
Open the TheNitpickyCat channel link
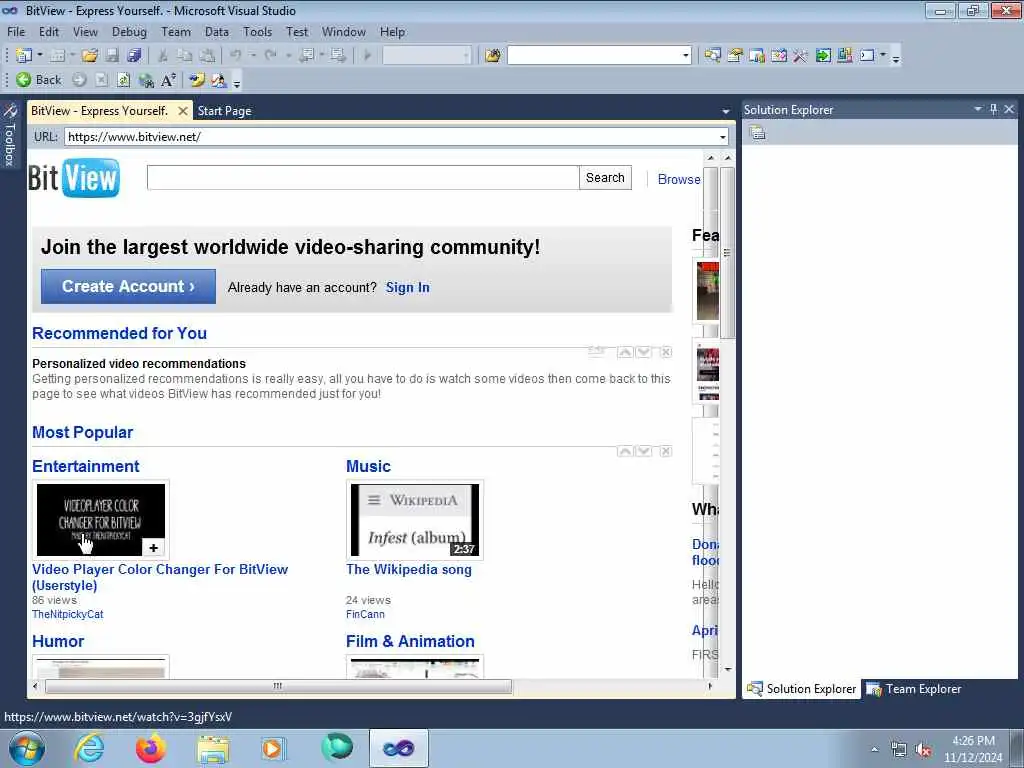[67, 615]
